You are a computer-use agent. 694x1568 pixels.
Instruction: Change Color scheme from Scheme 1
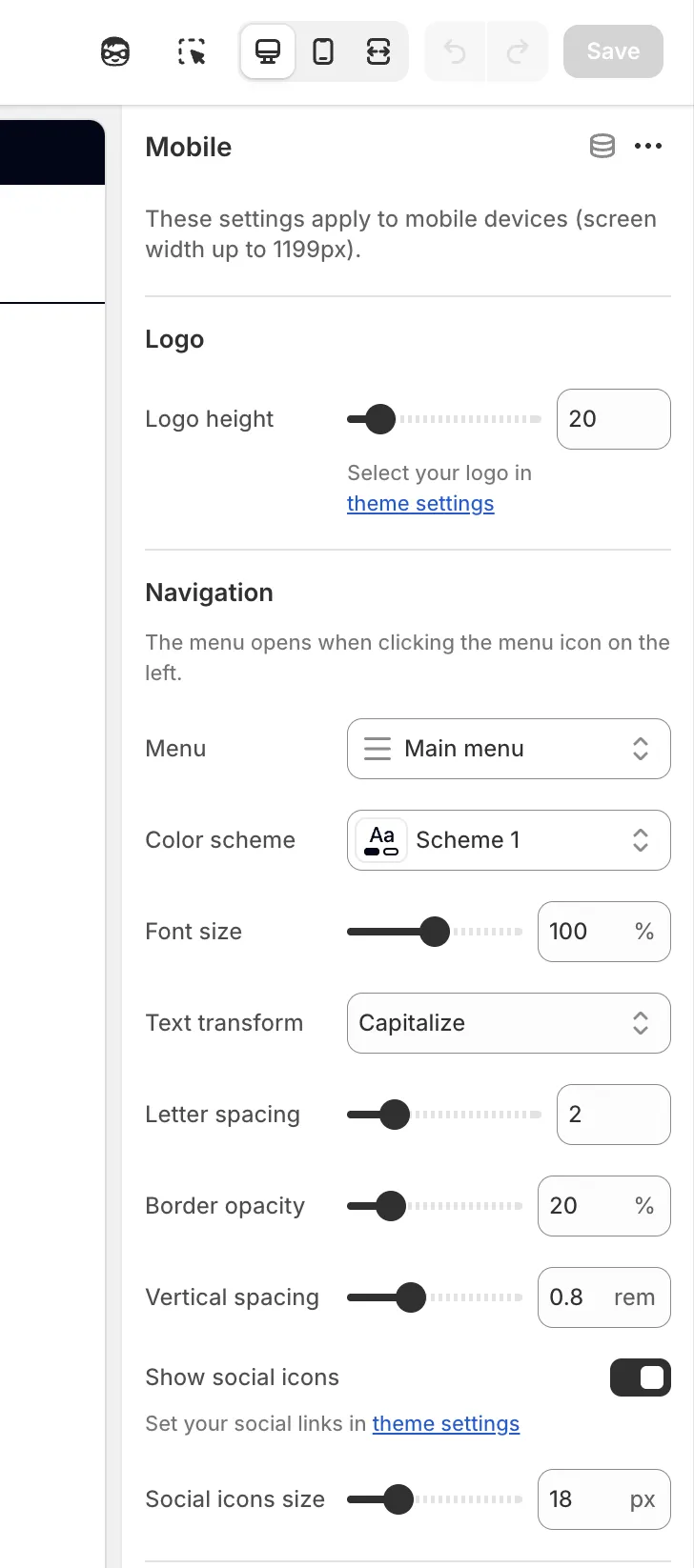[508, 840]
